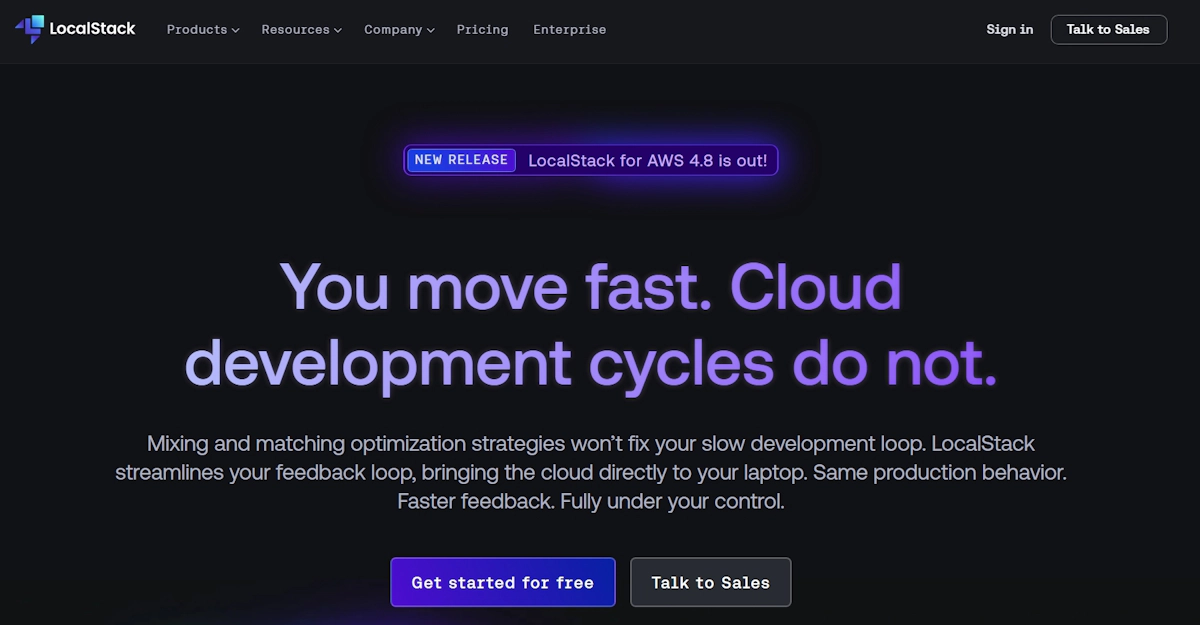Open the Company dropdown
Screen dimensions: 1200x625
393,30
